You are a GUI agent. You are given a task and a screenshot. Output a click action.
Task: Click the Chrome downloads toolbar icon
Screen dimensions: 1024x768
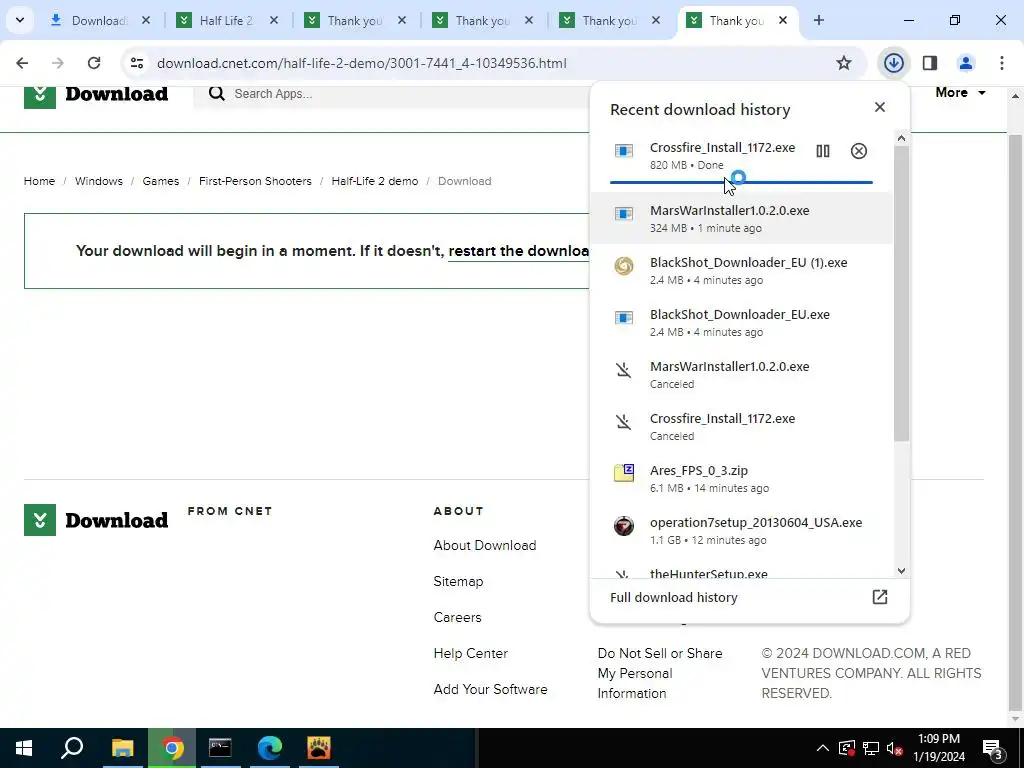[x=893, y=63]
